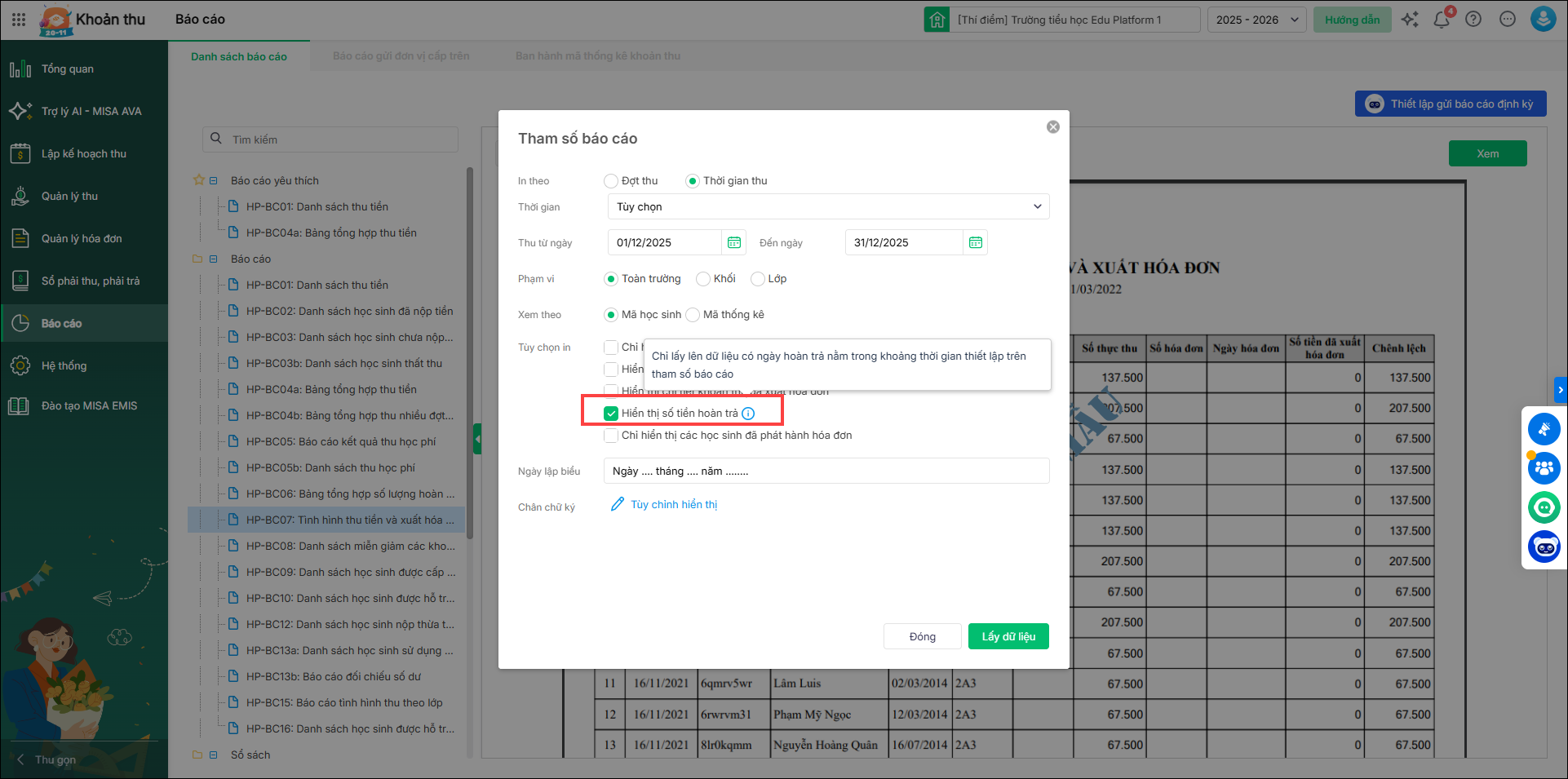
Task: Open HP-BC05: Báo cáo kết quả thu học phí
Action: [340, 442]
